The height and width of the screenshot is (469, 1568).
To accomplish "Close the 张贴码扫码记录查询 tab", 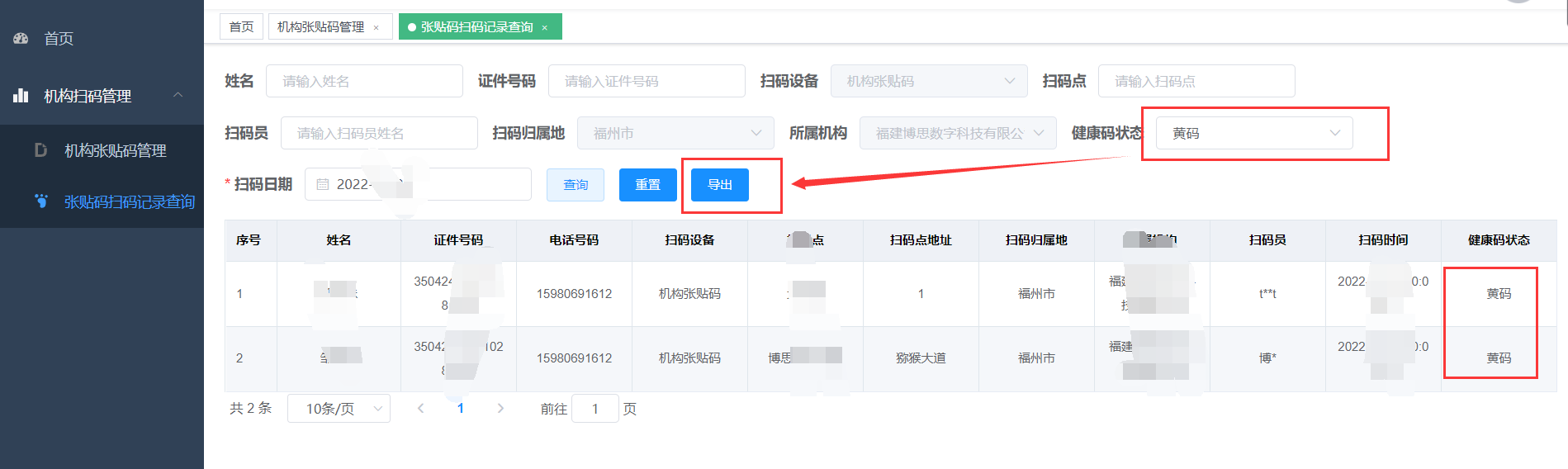I will 545,27.
